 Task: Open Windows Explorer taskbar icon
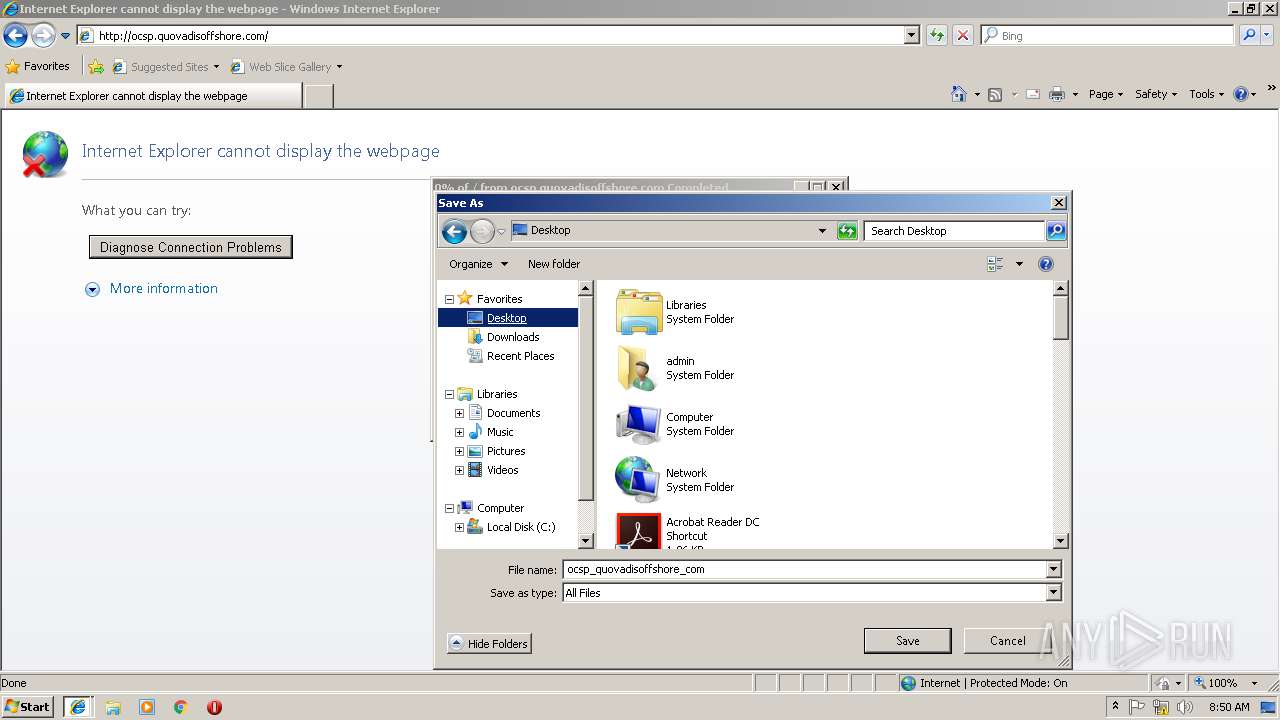[x=113, y=707]
